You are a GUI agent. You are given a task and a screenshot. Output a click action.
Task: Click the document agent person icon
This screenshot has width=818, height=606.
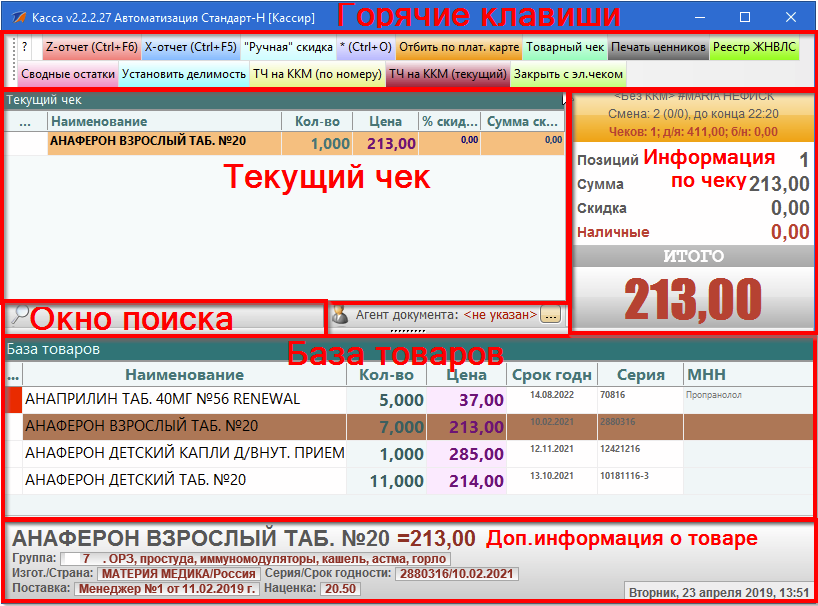340,315
